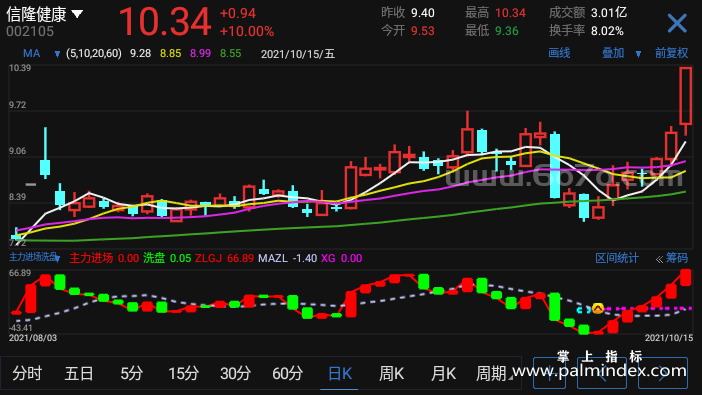
Task: Click the 9.72 price axis label
Action: point(17,105)
